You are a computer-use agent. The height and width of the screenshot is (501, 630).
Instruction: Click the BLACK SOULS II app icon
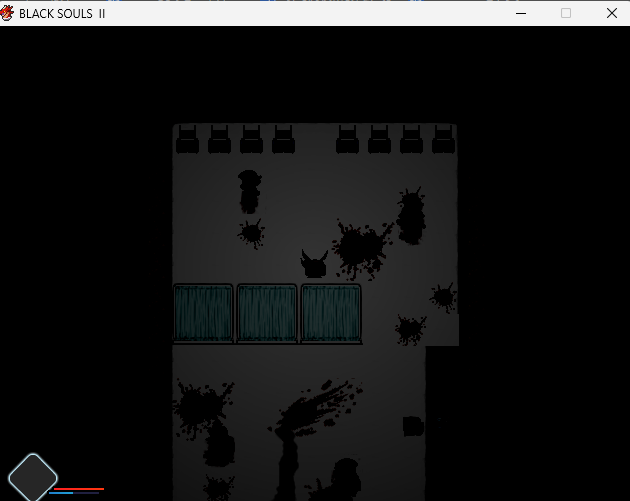click(9, 13)
